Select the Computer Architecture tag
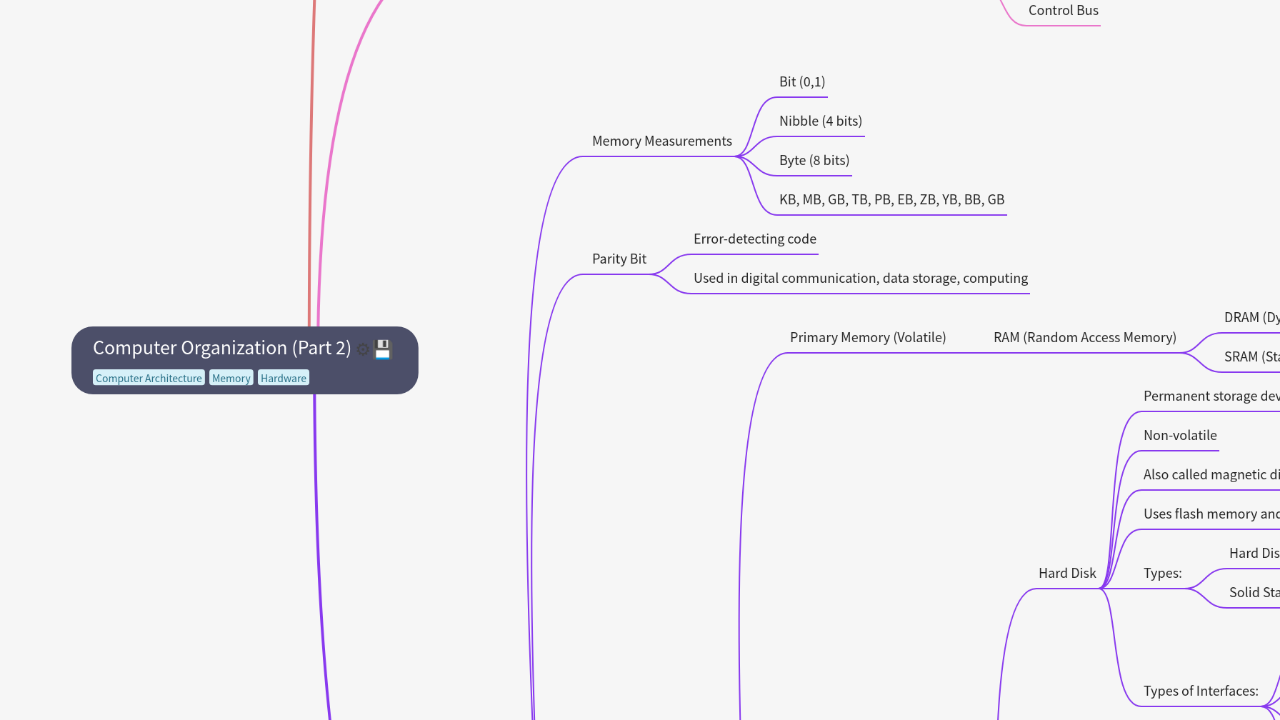 [x=148, y=378]
